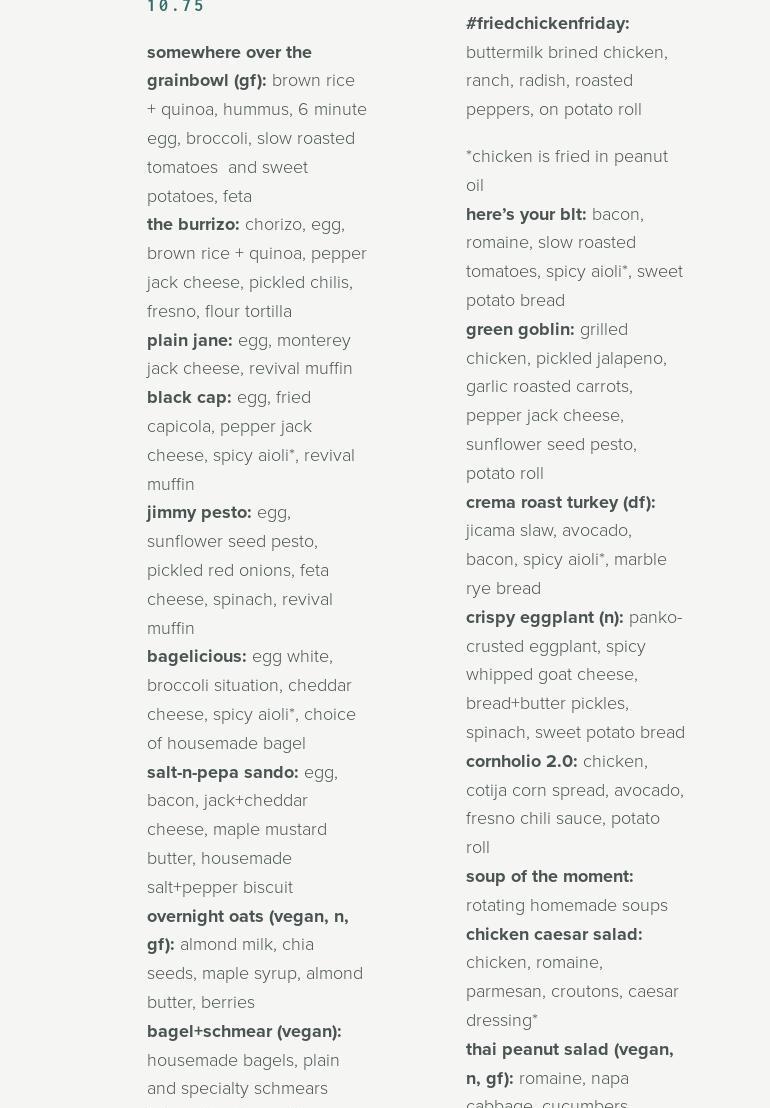Select the 'chicken caesar salad' title
770x1108 pixels.
pos(554,934)
